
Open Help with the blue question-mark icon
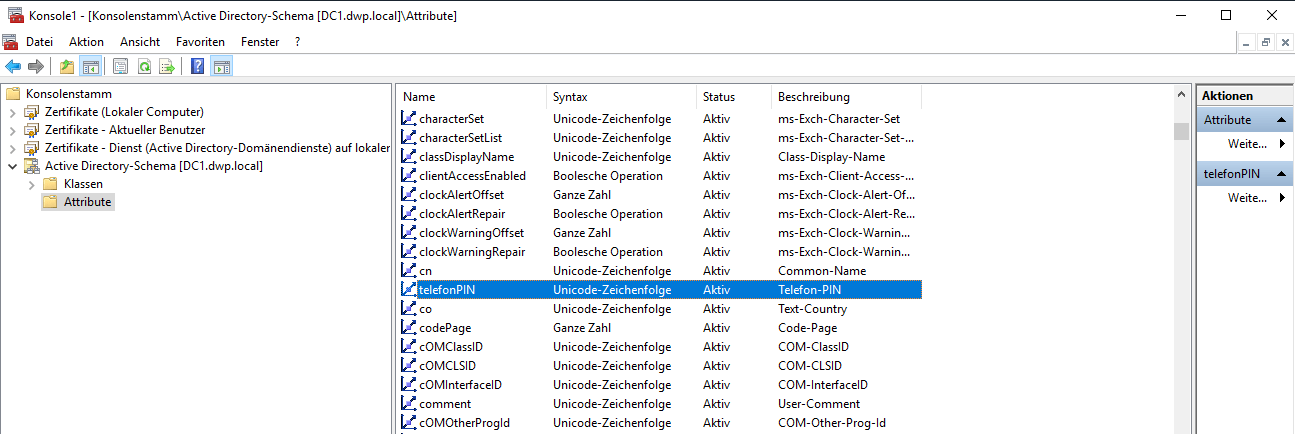click(198, 67)
